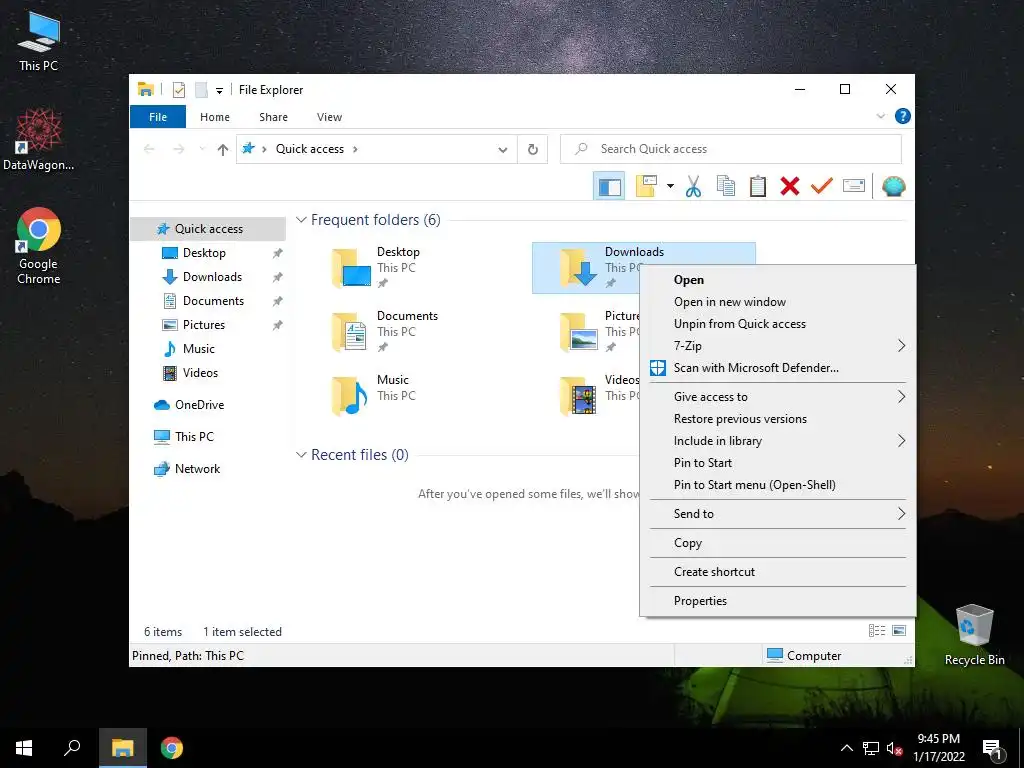Expand the address bar history dropdown

(x=503, y=150)
